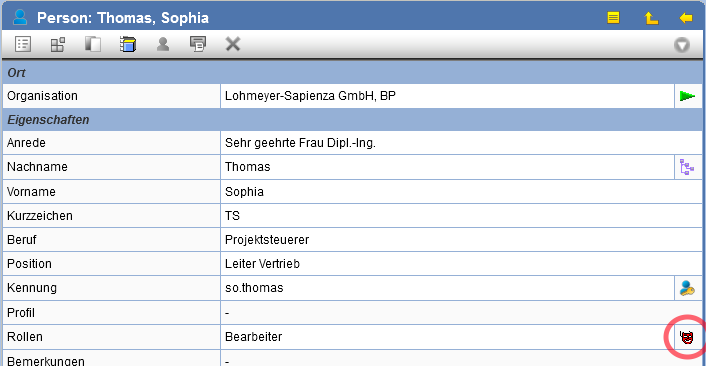Viewport: 706px width, 366px height.
Task: Collapse the Eigenschaften section header
Action: tap(352, 120)
